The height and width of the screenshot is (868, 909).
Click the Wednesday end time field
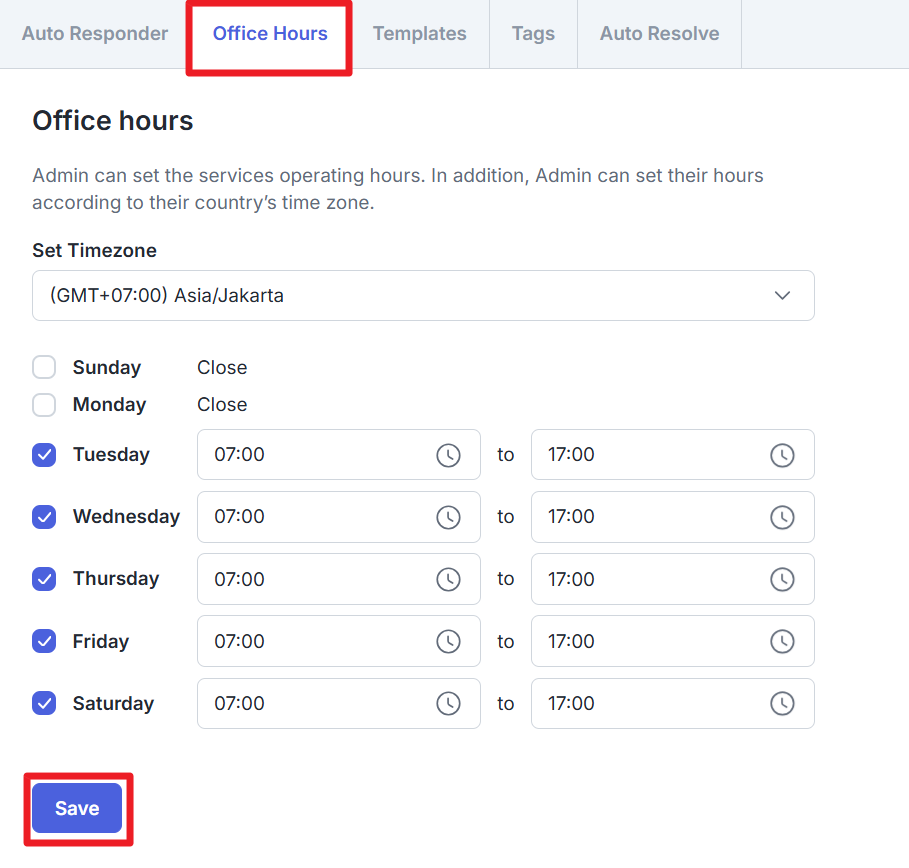point(650,517)
